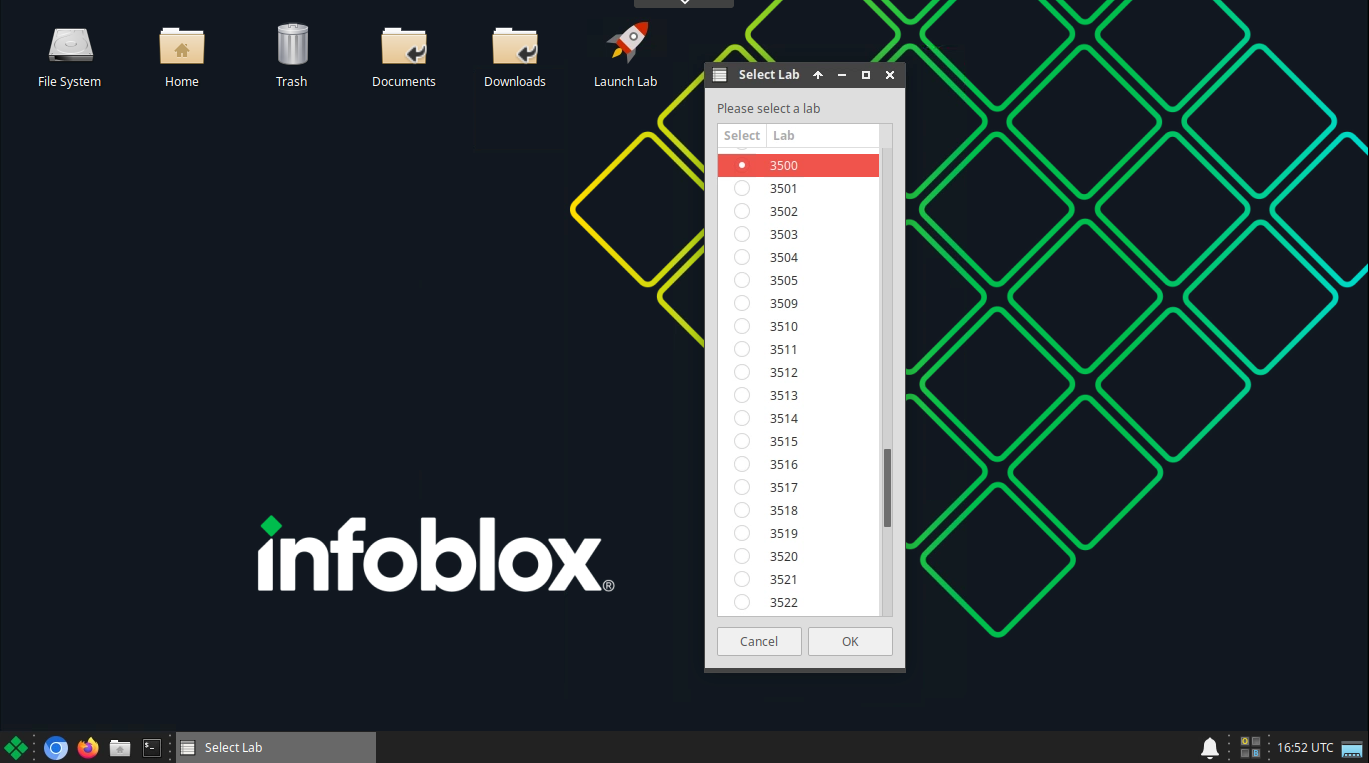1369x763 pixels.
Task: Open the terminal from the taskbar
Action: tap(152, 748)
